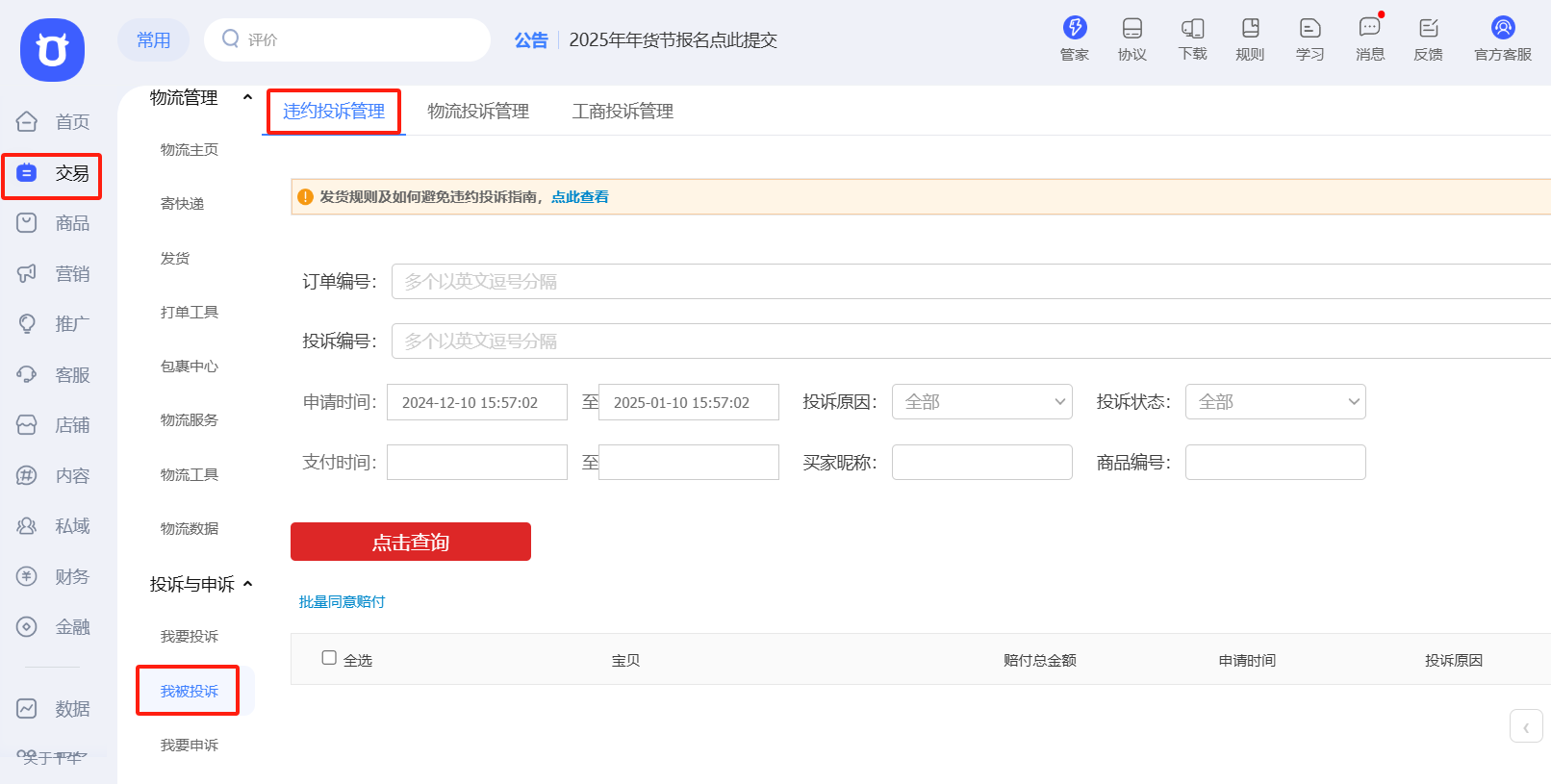Expand the side panel arrow button
Image resolution: width=1551 pixels, height=784 pixels.
click(x=1526, y=727)
